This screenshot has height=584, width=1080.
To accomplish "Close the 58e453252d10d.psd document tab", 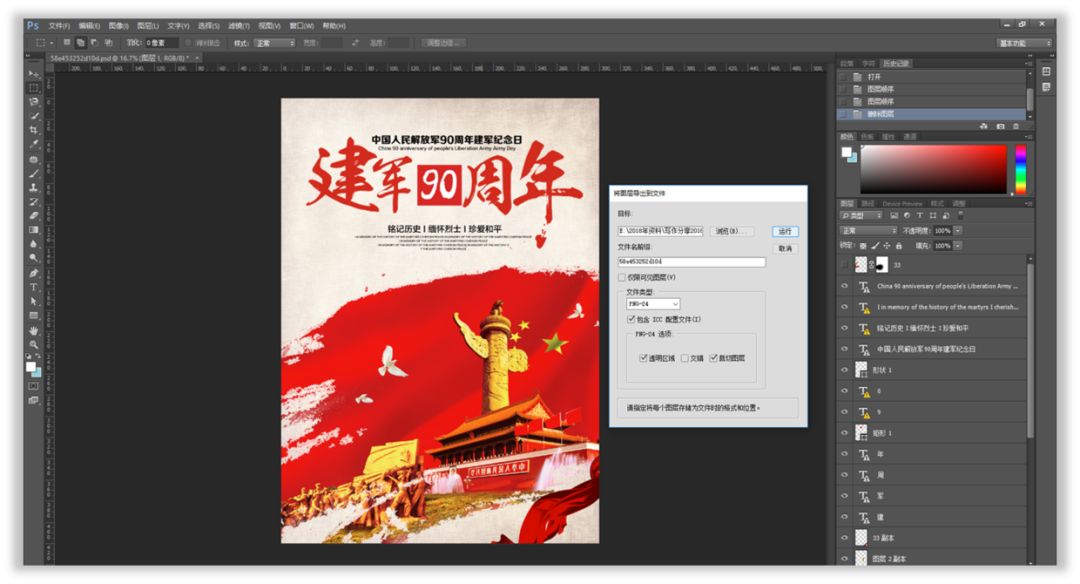I will (x=197, y=58).
